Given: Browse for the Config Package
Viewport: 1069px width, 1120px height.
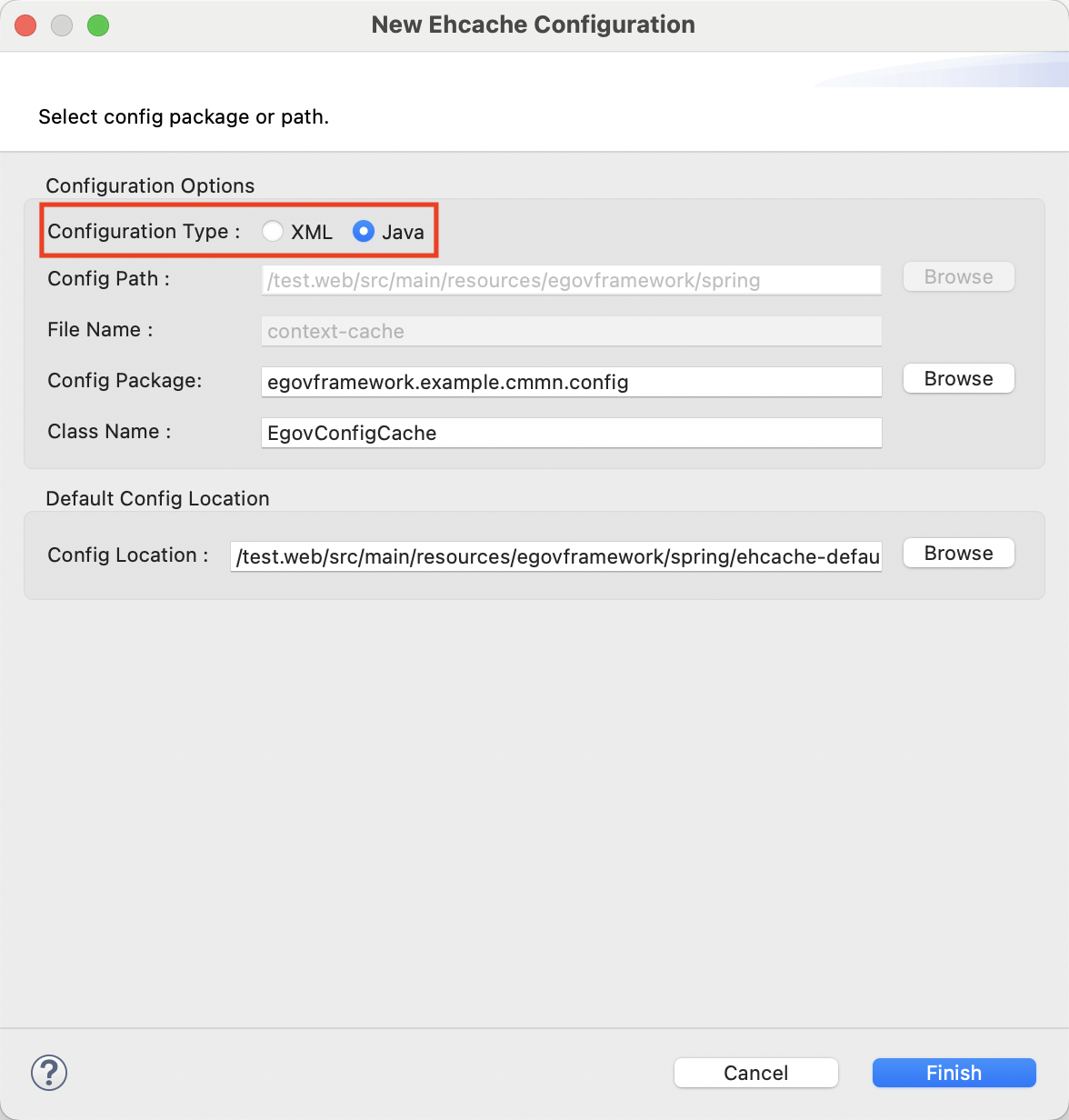Looking at the screenshot, I should click(958, 379).
